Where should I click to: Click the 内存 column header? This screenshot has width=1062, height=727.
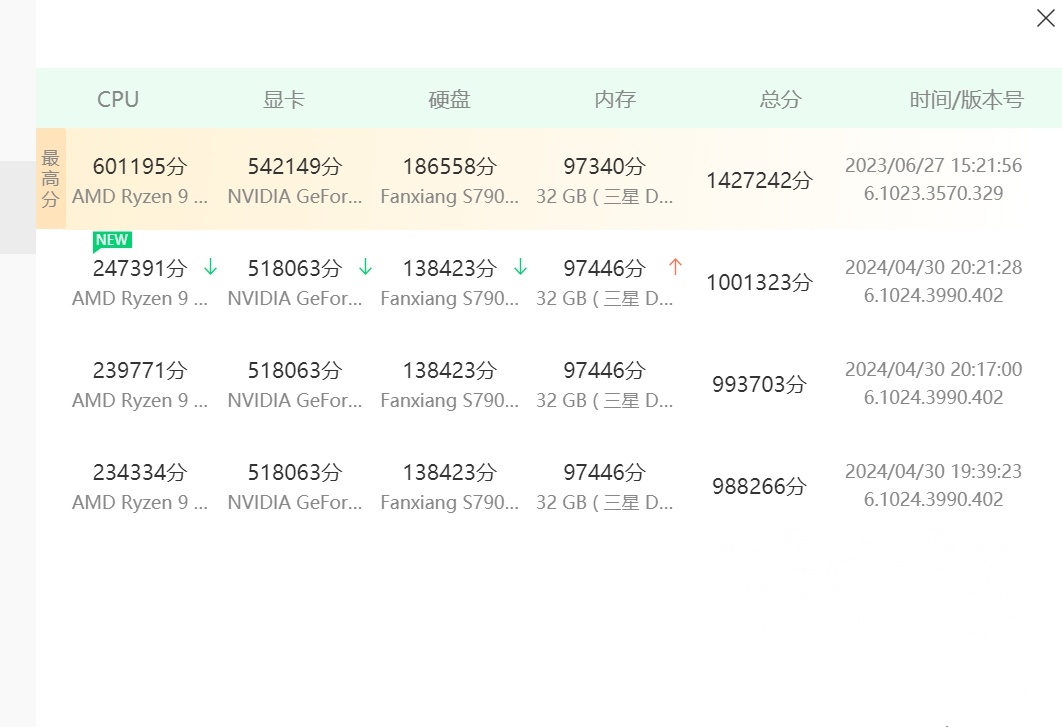(x=614, y=99)
